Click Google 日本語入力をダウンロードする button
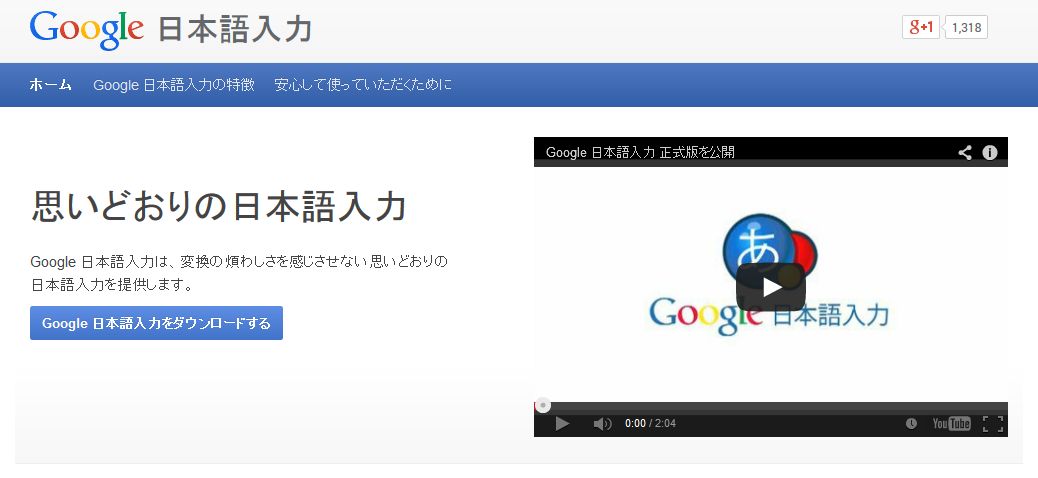This screenshot has height=478, width=1038. [156, 323]
